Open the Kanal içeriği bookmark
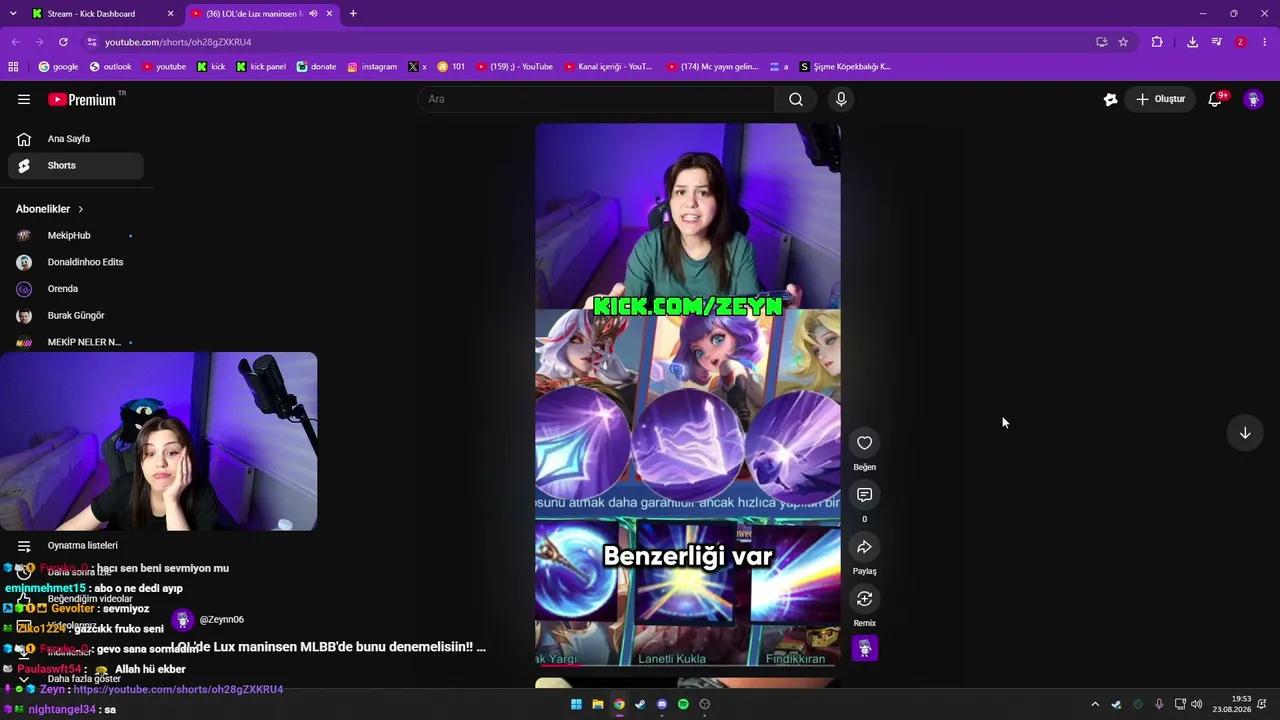The height and width of the screenshot is (720, 1280). (x=608, y=67)
